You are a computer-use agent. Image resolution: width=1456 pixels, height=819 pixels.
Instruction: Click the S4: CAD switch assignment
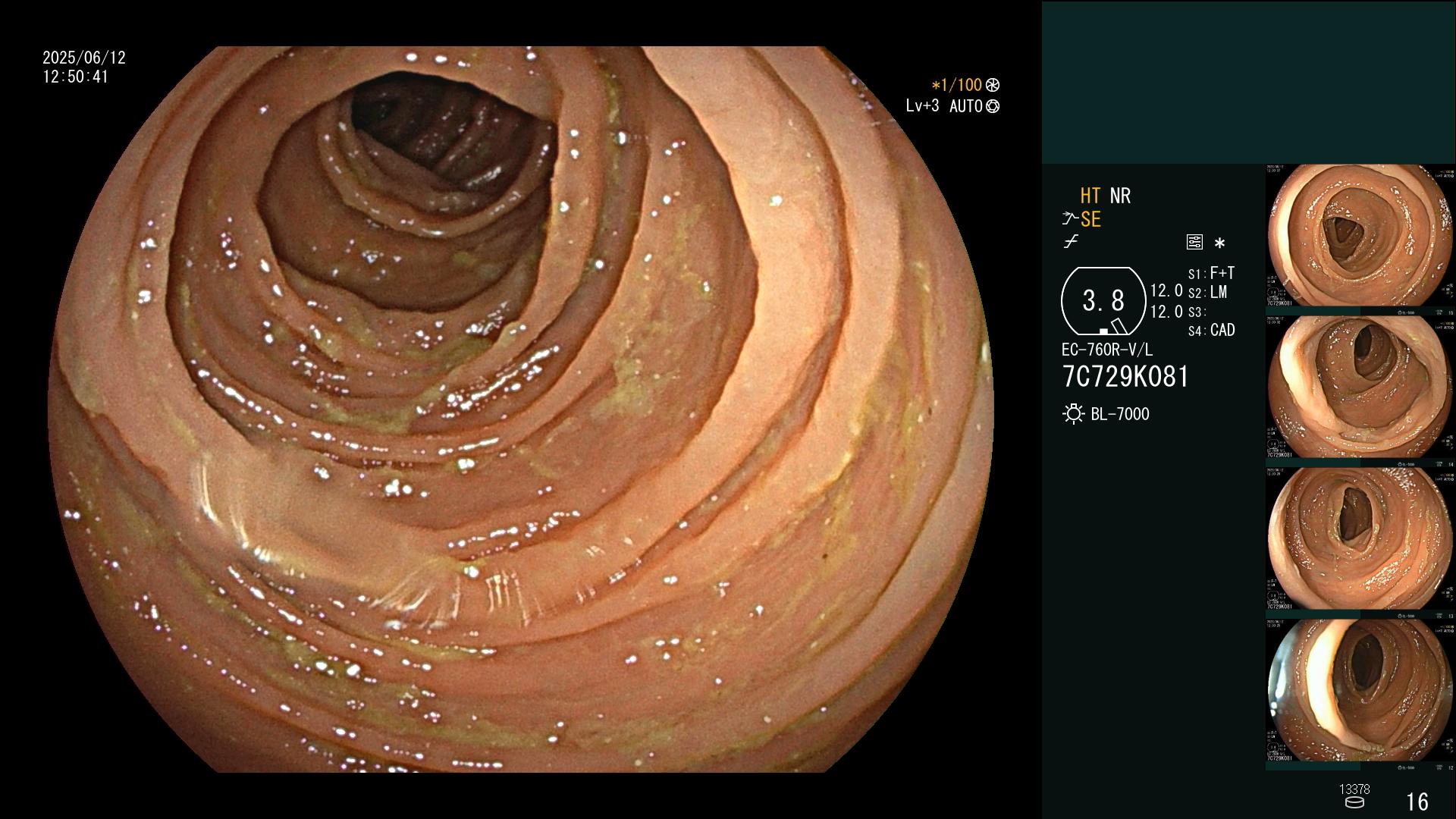(1211, 331)
